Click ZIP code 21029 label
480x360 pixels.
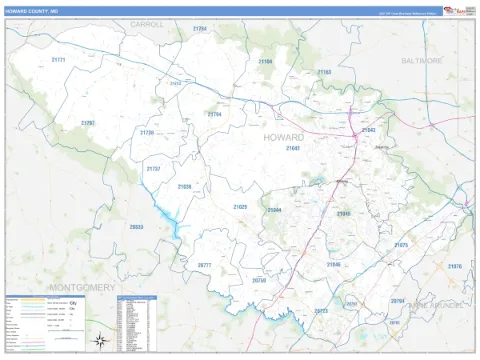pos(240,207)
